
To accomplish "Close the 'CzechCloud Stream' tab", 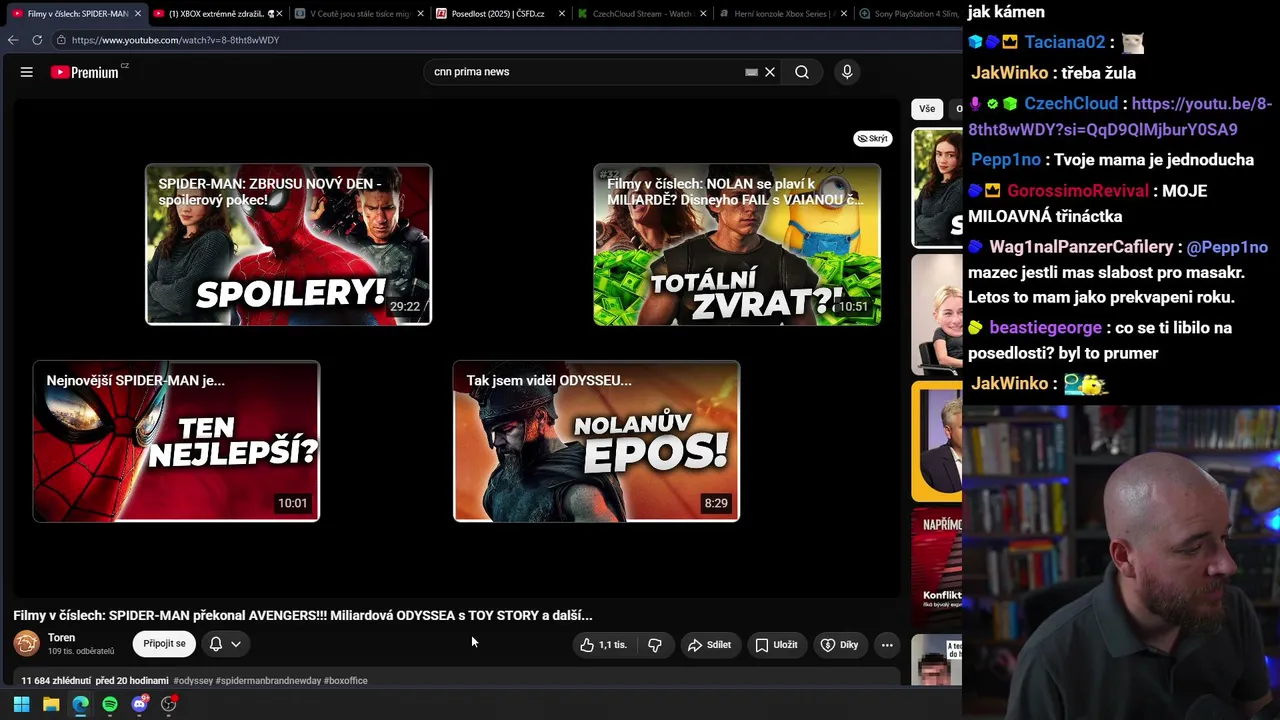I will [703, 14].
